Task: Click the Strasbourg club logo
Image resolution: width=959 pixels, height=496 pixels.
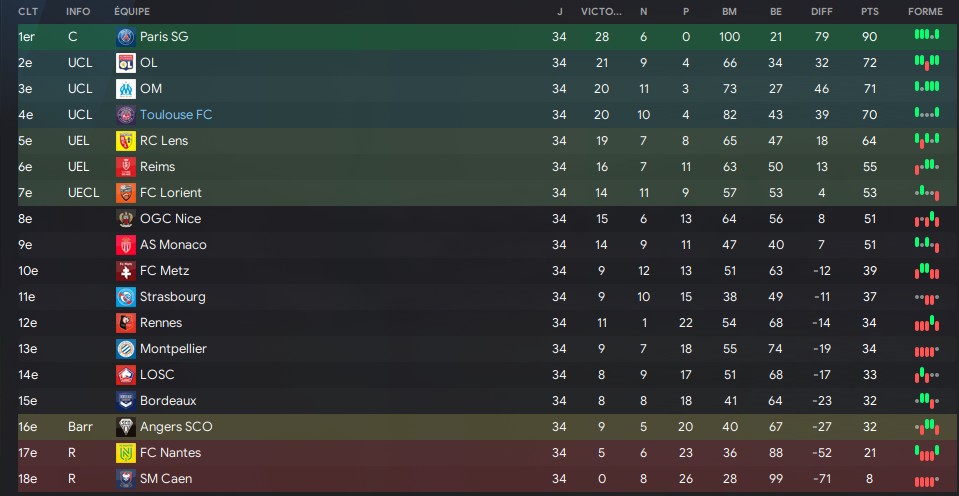Action: click(x=125, y=297)
